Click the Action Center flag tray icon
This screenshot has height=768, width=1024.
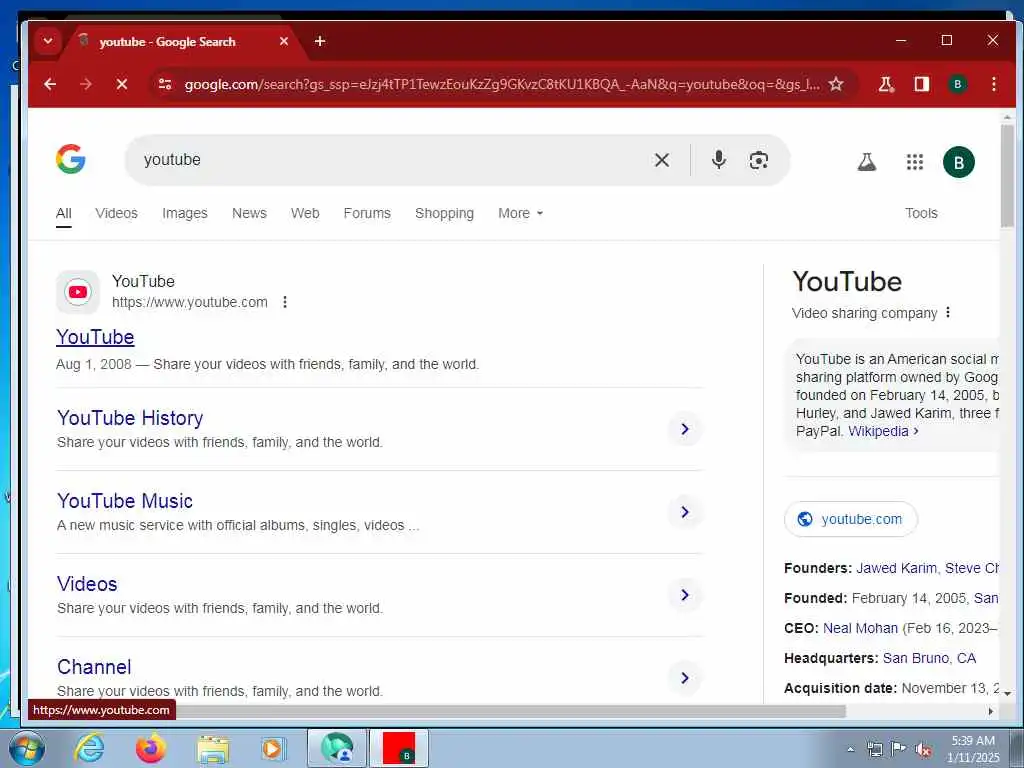pyautogui.click(x=899, y=749)
